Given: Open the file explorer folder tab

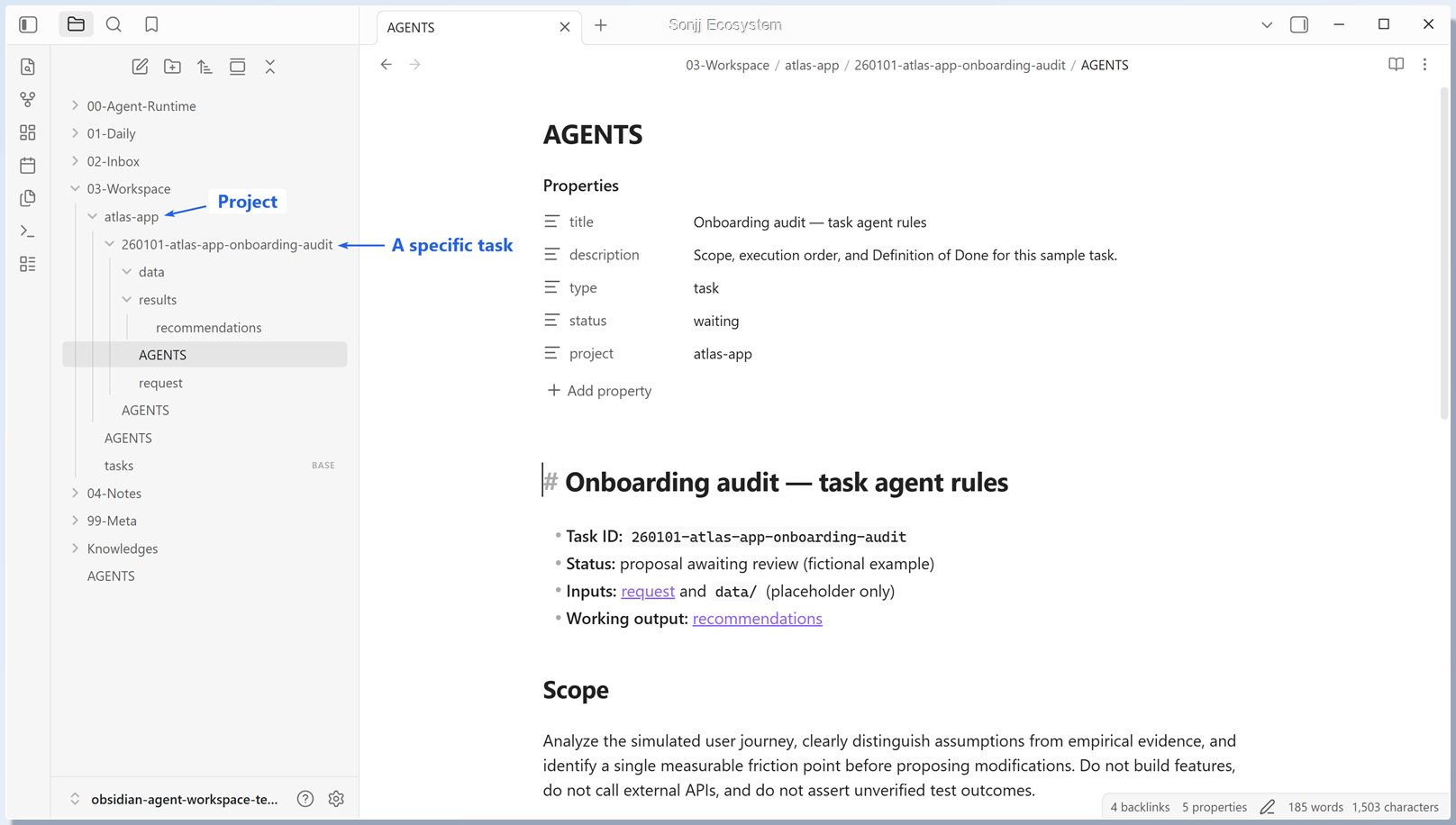Looking at the screenshot, I should 76,24.
